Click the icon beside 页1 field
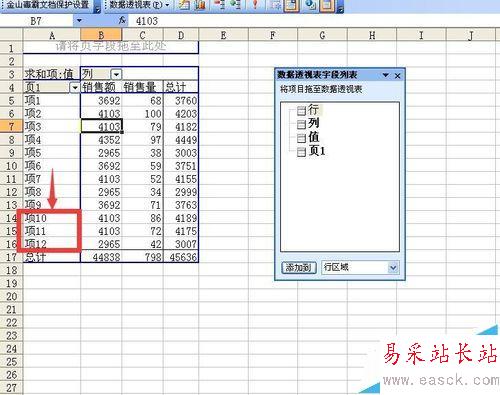500x395 pixels. point(301,152)
